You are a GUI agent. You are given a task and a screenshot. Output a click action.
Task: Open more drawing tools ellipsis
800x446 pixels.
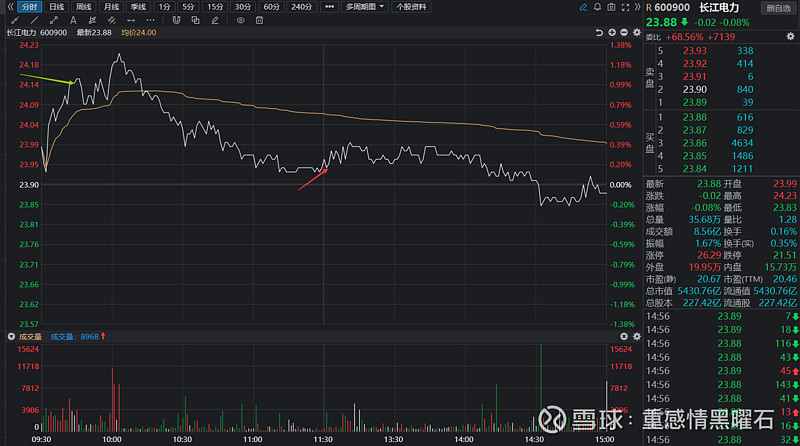click(x=150, y=20)
